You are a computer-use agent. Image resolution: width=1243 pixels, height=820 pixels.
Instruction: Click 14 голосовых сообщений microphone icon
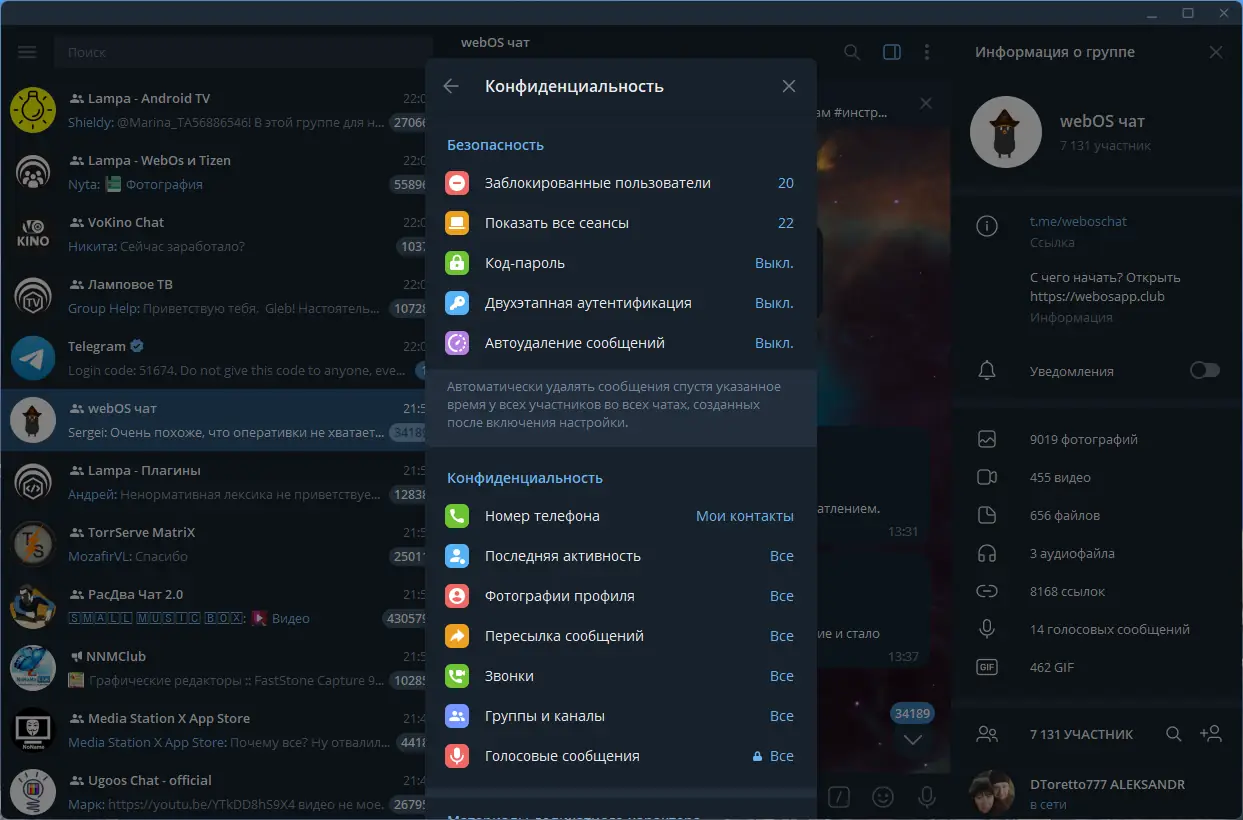[987, 629]
